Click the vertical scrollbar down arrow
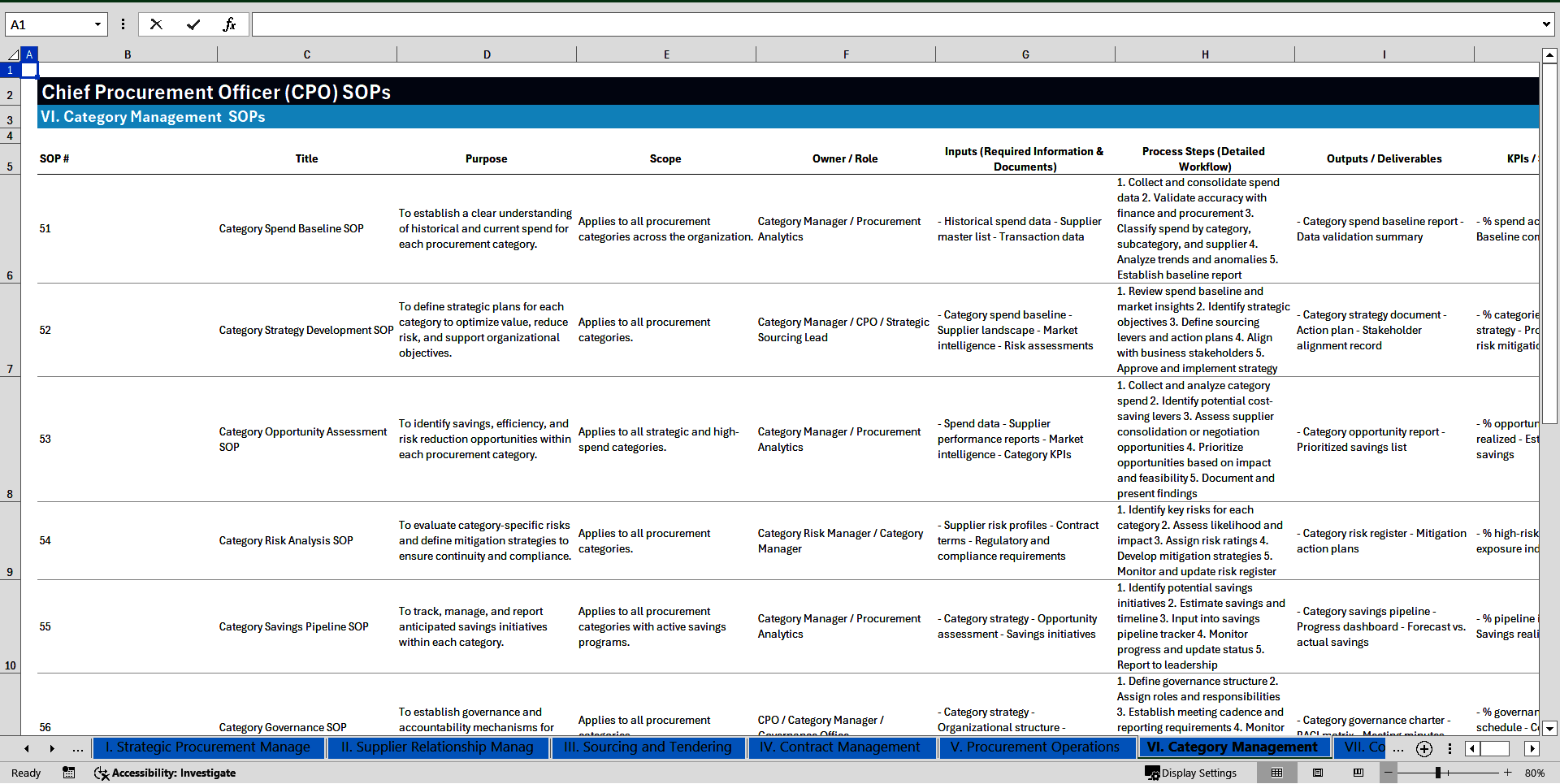Screen dimensions: 1560x784 pos(1549,728)
